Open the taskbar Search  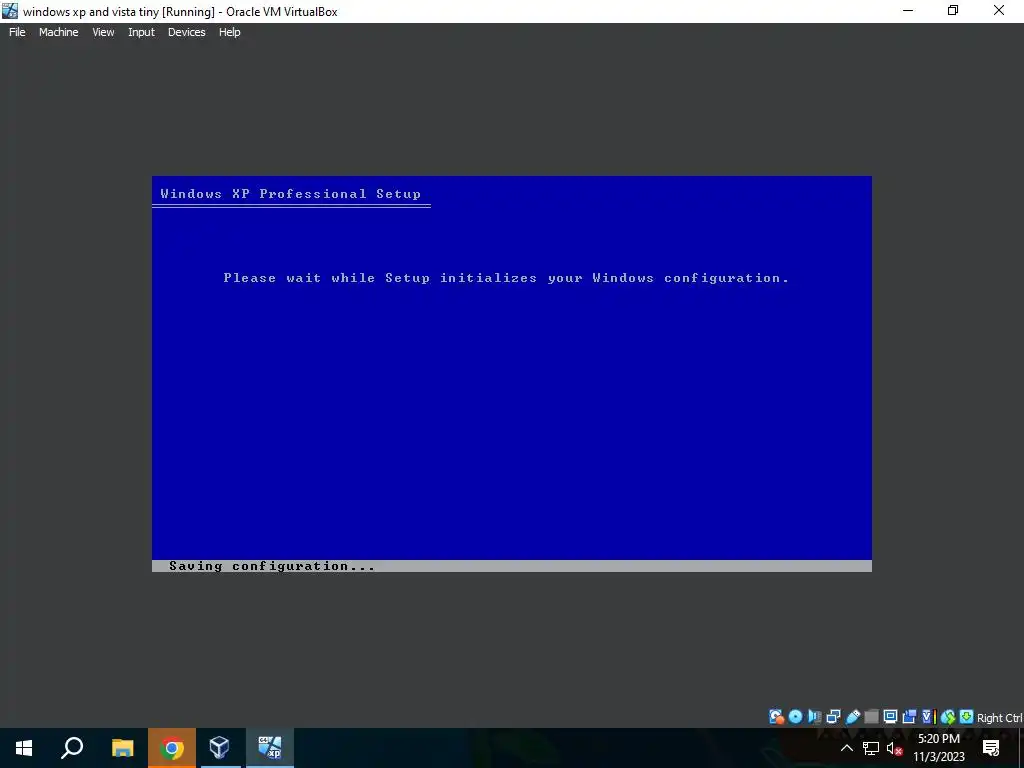point(72,748)
